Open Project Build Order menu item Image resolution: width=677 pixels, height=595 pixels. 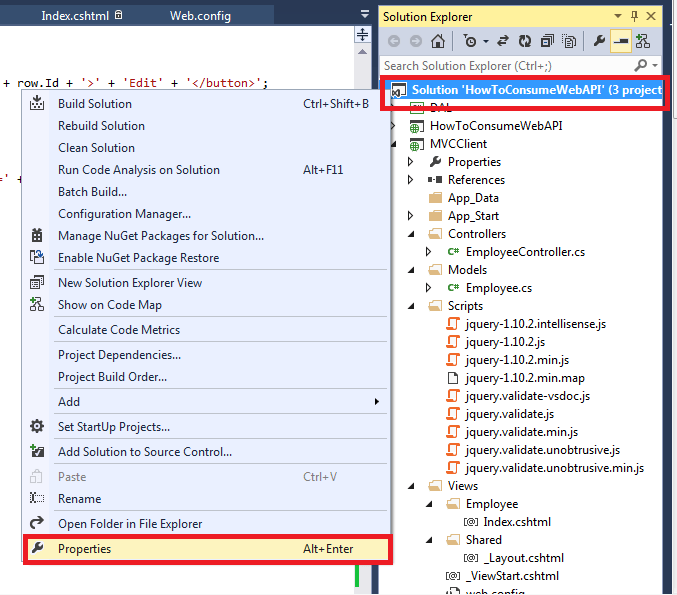(x=206, y=377)
